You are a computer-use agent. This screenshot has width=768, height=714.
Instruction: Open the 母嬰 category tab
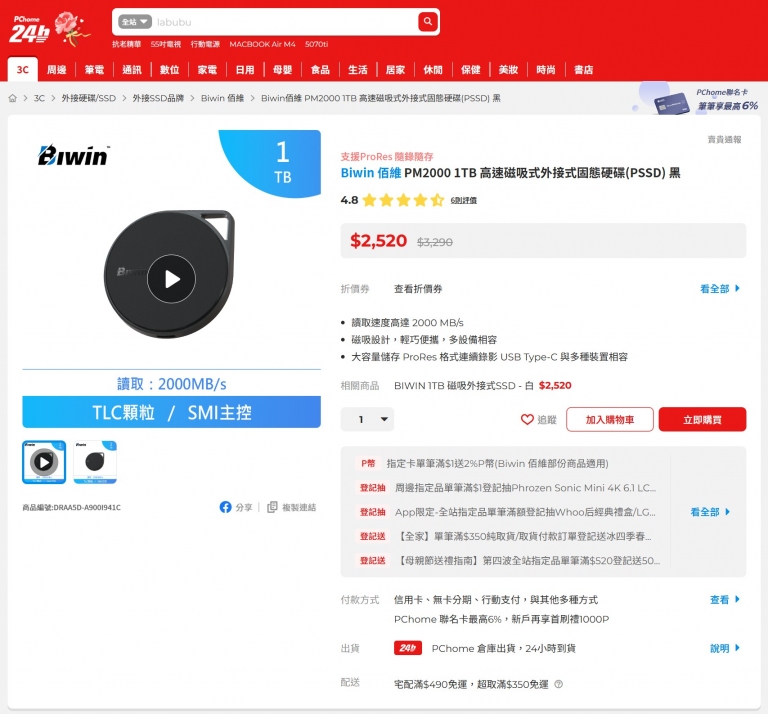(x=283, y=70)
